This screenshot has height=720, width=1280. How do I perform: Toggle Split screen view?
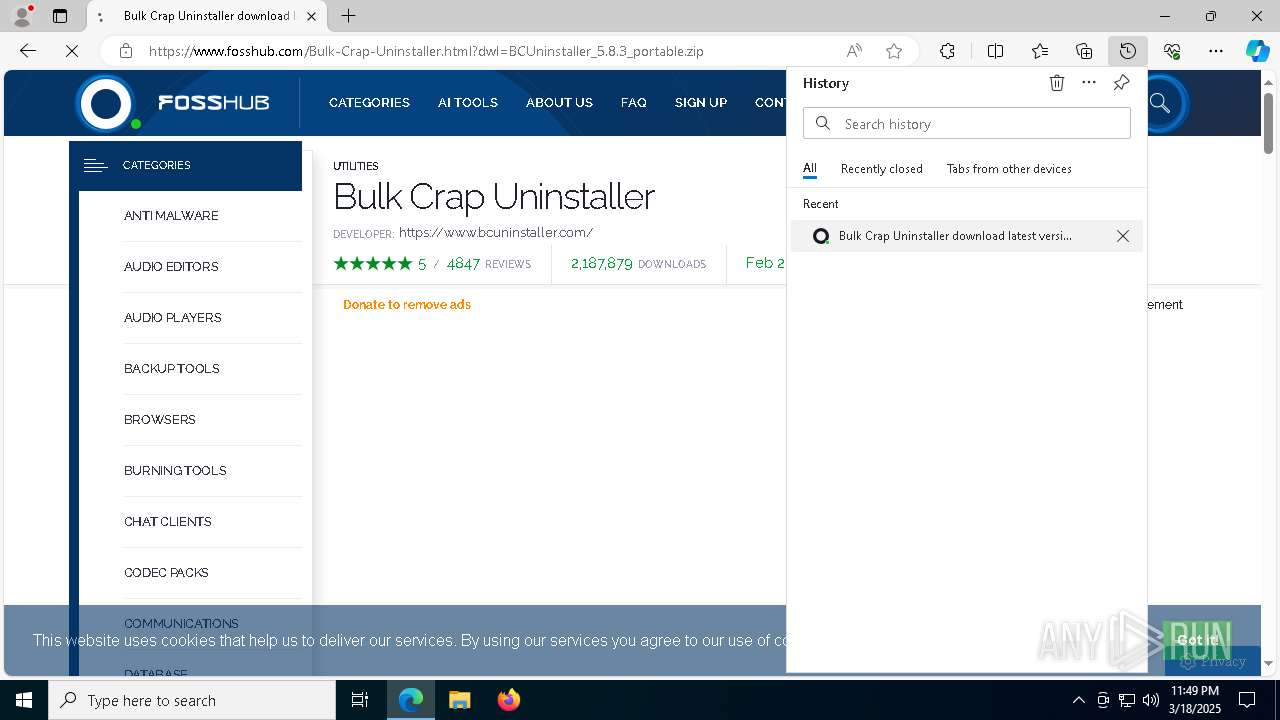pyautogui.click(x=995, y=51)
